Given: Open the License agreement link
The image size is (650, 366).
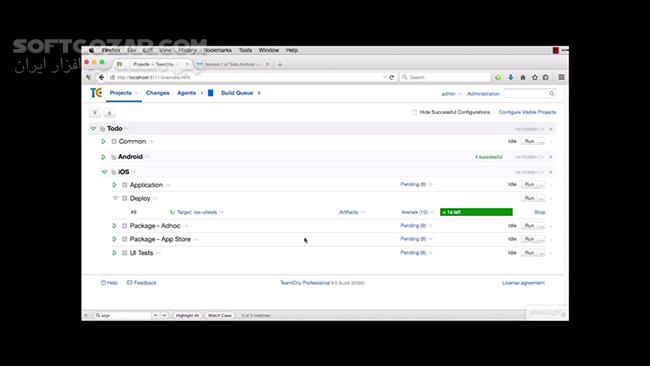Looking at the screenshot, I should (524, 283).
